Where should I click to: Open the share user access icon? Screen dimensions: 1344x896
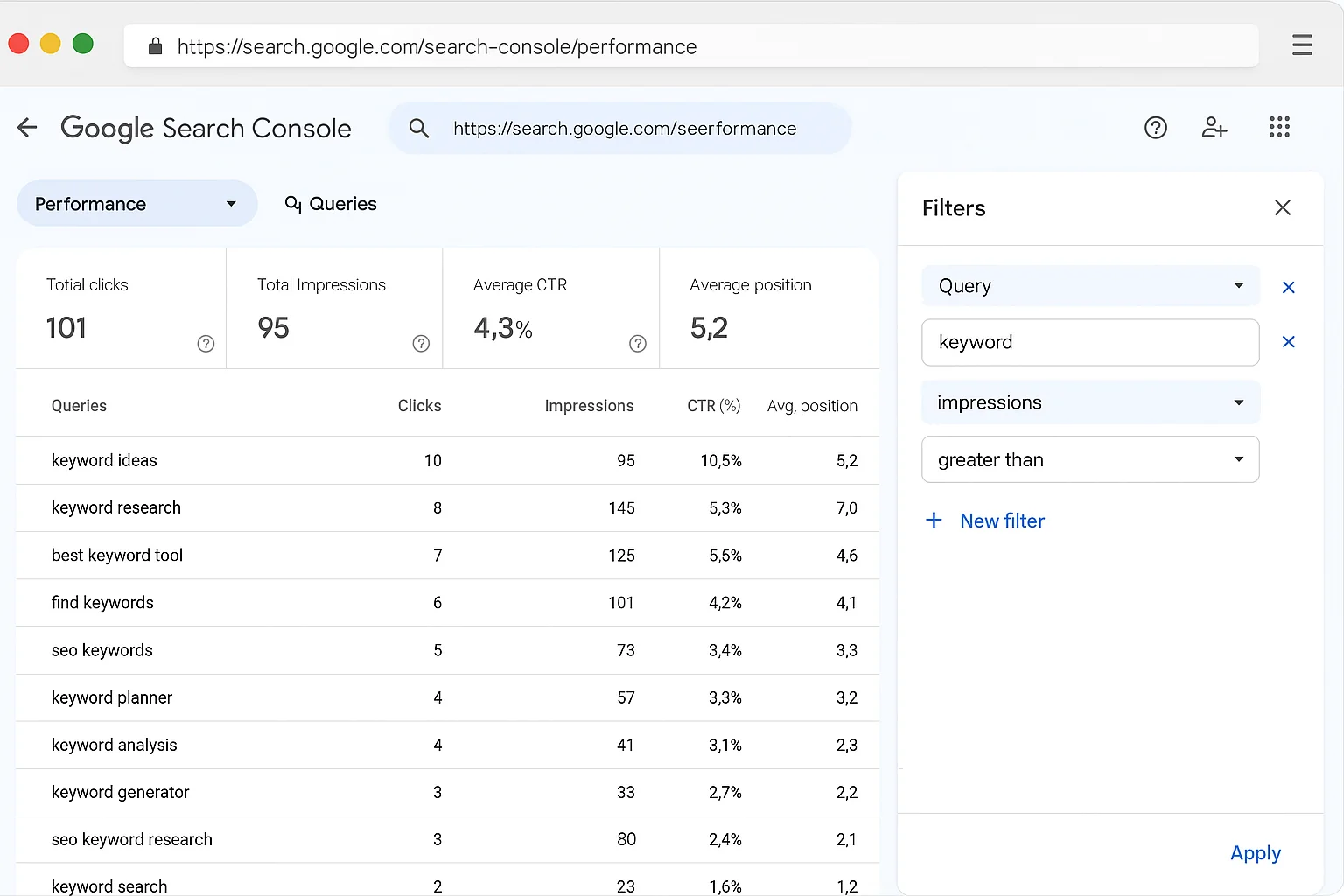(x=1214, y=128)
